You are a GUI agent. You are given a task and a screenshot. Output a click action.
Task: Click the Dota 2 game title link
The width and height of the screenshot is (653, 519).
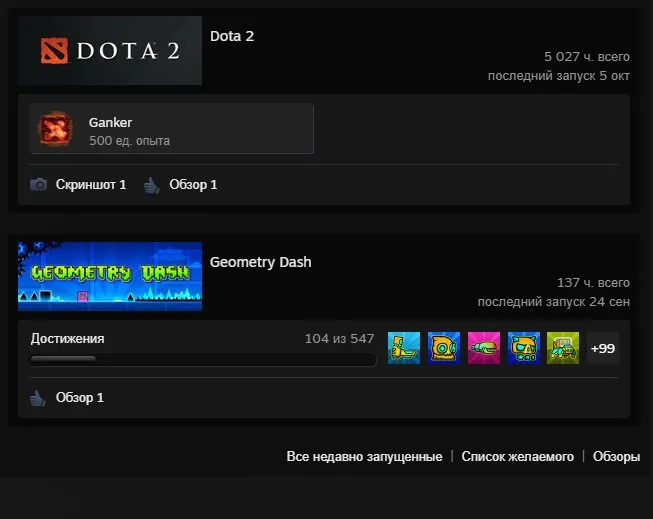pyautogui.click(x=232, y=36)
